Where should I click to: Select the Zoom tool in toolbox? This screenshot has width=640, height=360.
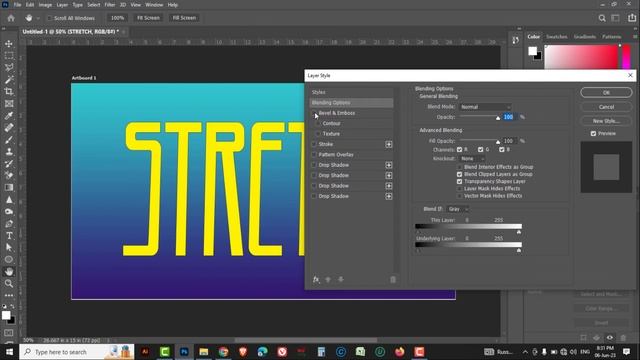point(9,283)
